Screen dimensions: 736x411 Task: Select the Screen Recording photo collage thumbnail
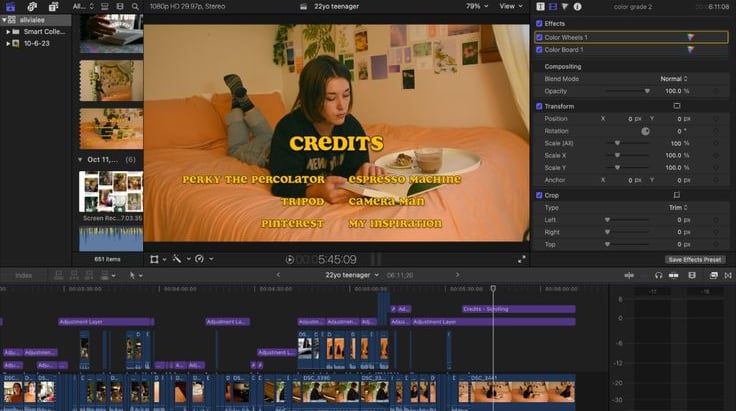pos(111,191)
